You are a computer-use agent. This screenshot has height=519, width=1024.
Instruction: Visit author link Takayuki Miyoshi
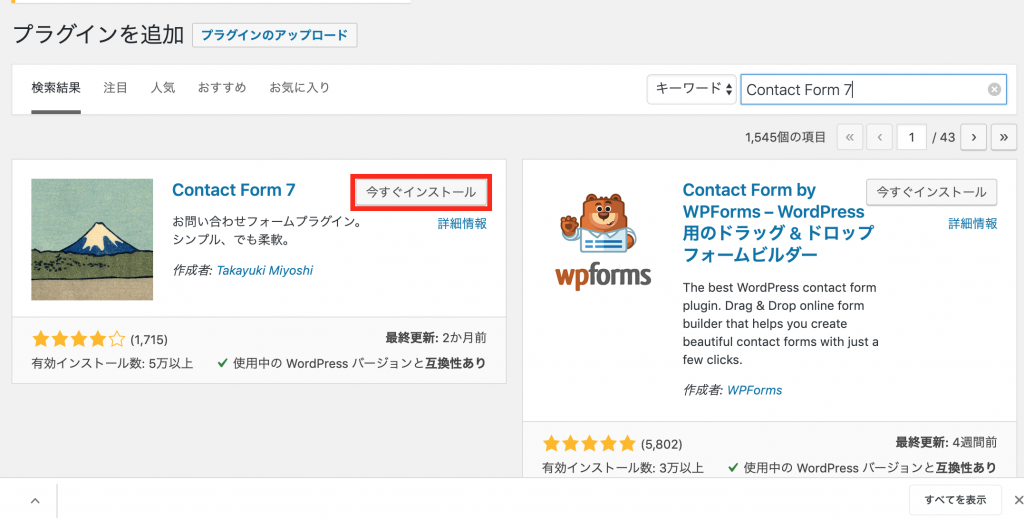coord(264,270)
